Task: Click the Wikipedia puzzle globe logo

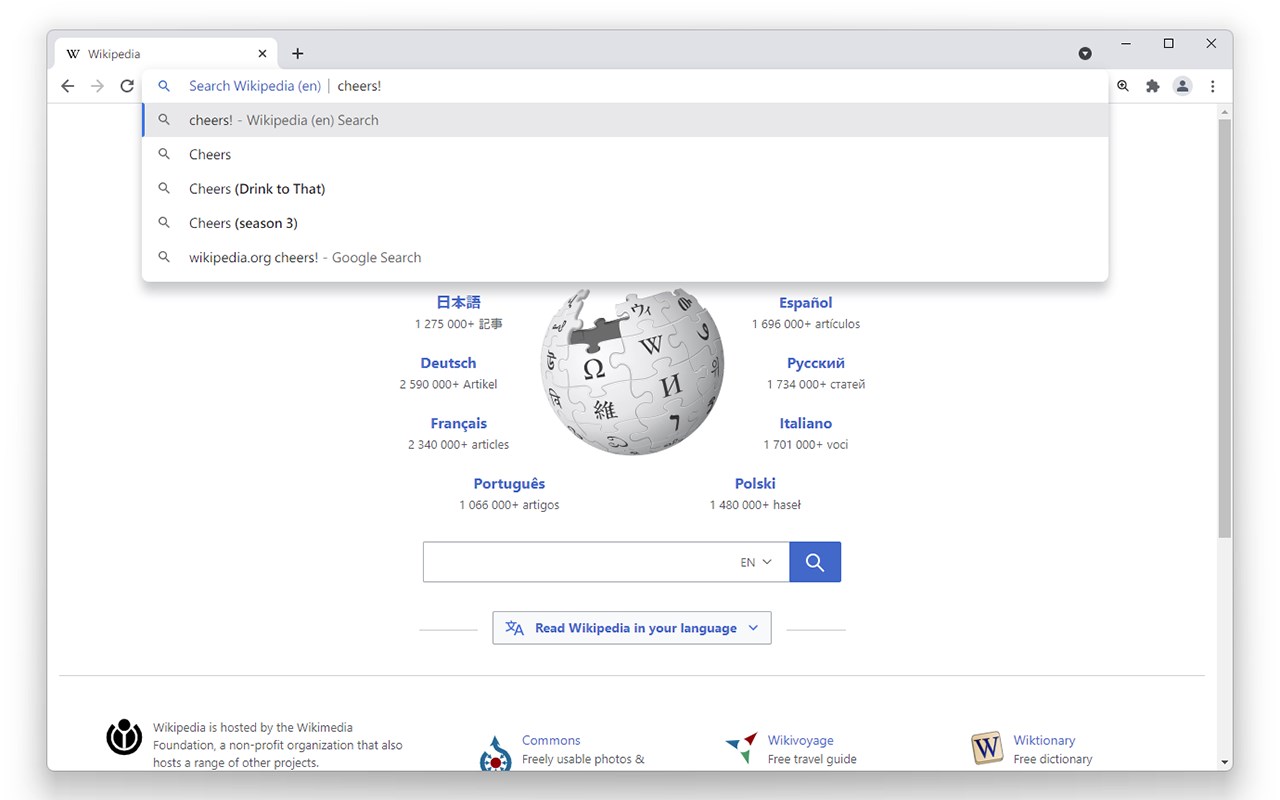Action: click(632, 371)
